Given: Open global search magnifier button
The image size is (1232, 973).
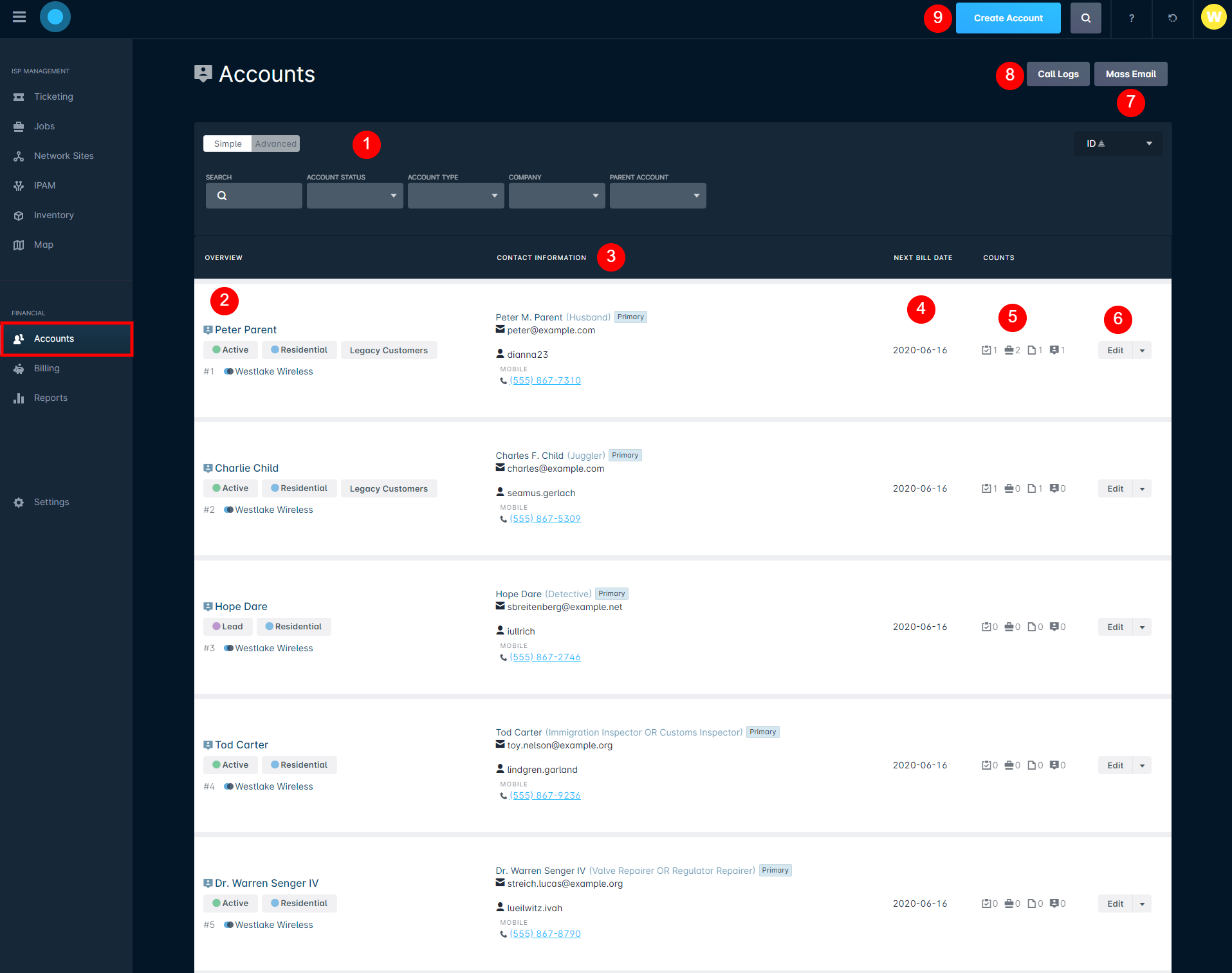Looking at the screenshot, I should point(1086,18).
